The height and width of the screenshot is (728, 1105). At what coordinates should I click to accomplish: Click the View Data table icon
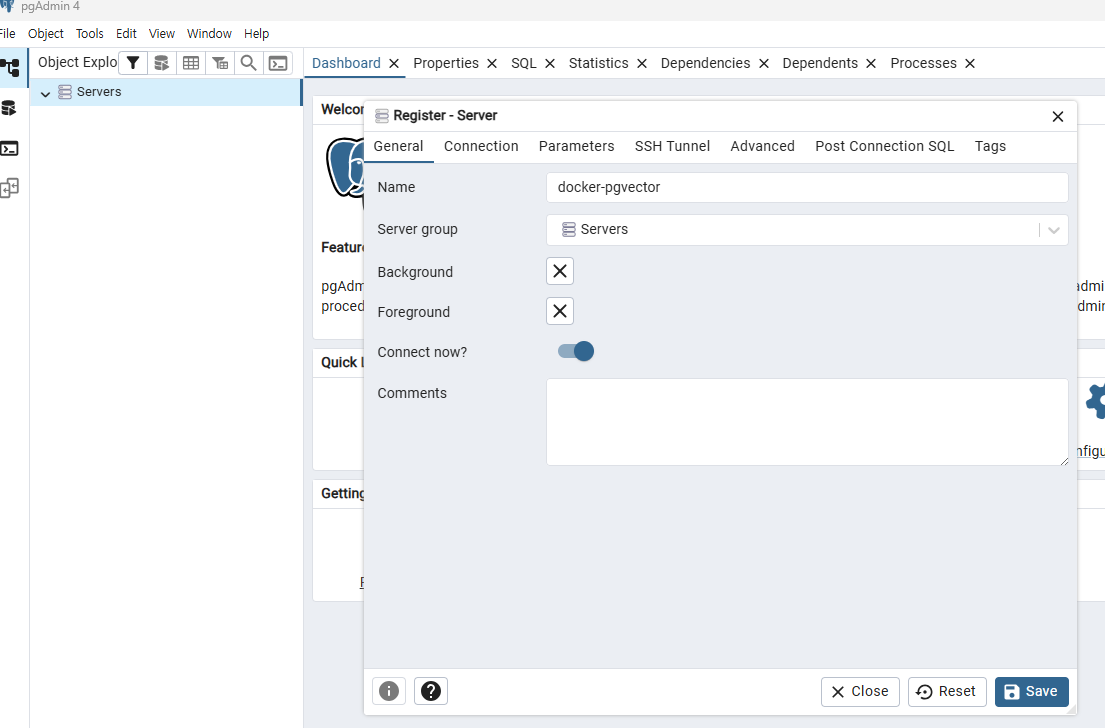point(190,63)
